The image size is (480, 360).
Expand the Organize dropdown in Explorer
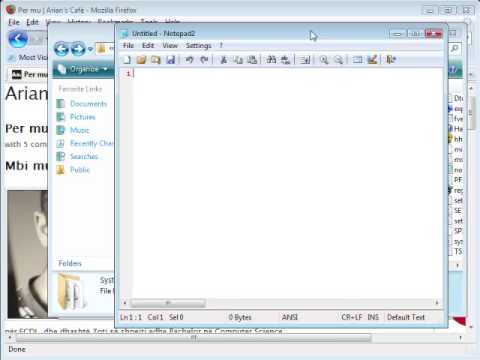pos(83,69)
